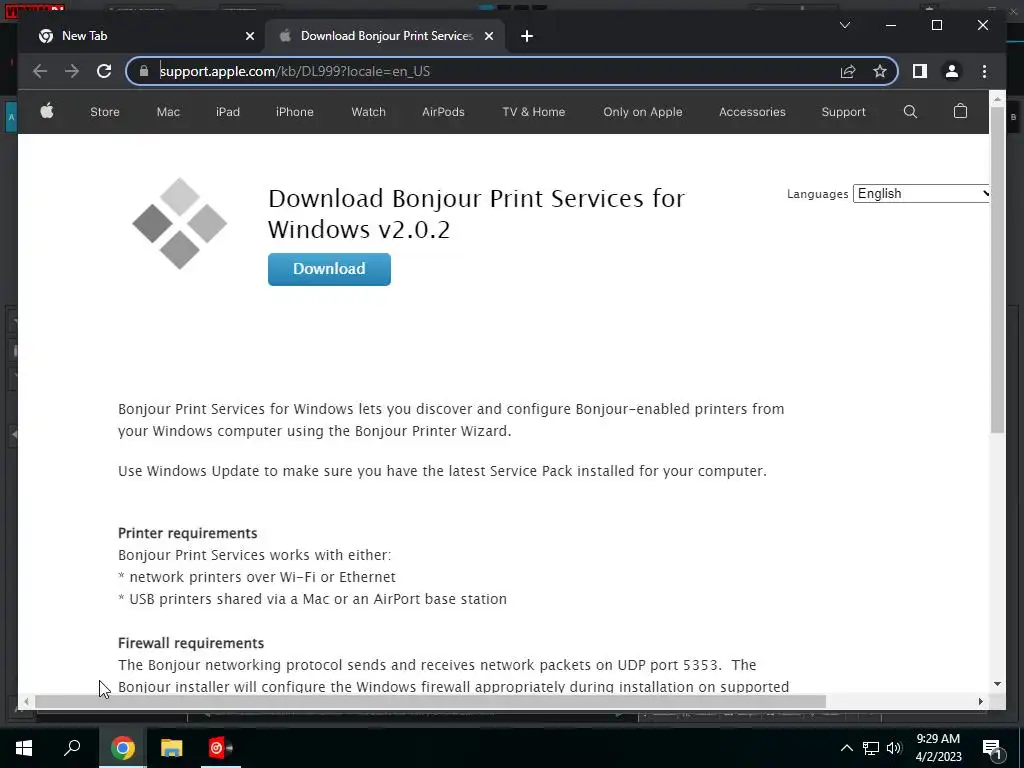
Task: Open a new browser tab
Action: tap(527, 36)
